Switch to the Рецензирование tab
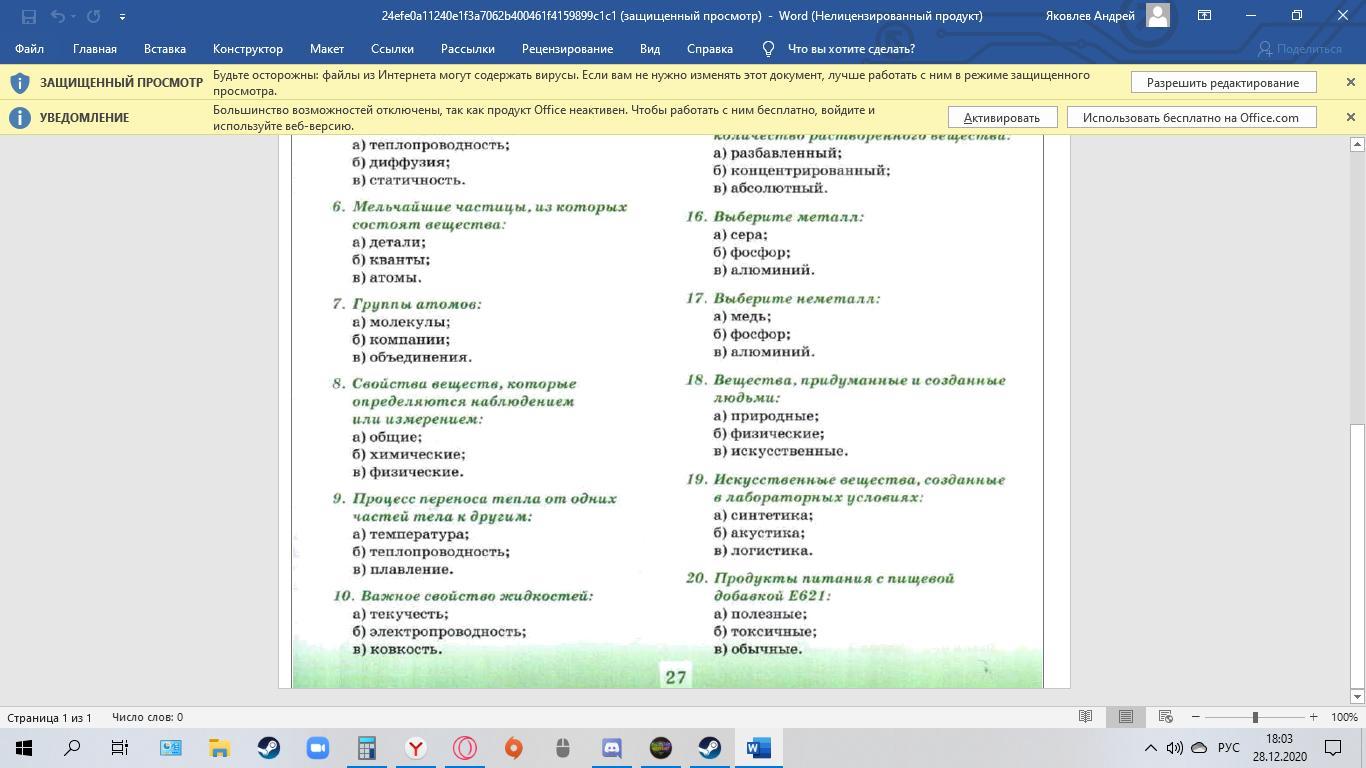This screenshot has width=1366, height=768. tap(567, 48)
